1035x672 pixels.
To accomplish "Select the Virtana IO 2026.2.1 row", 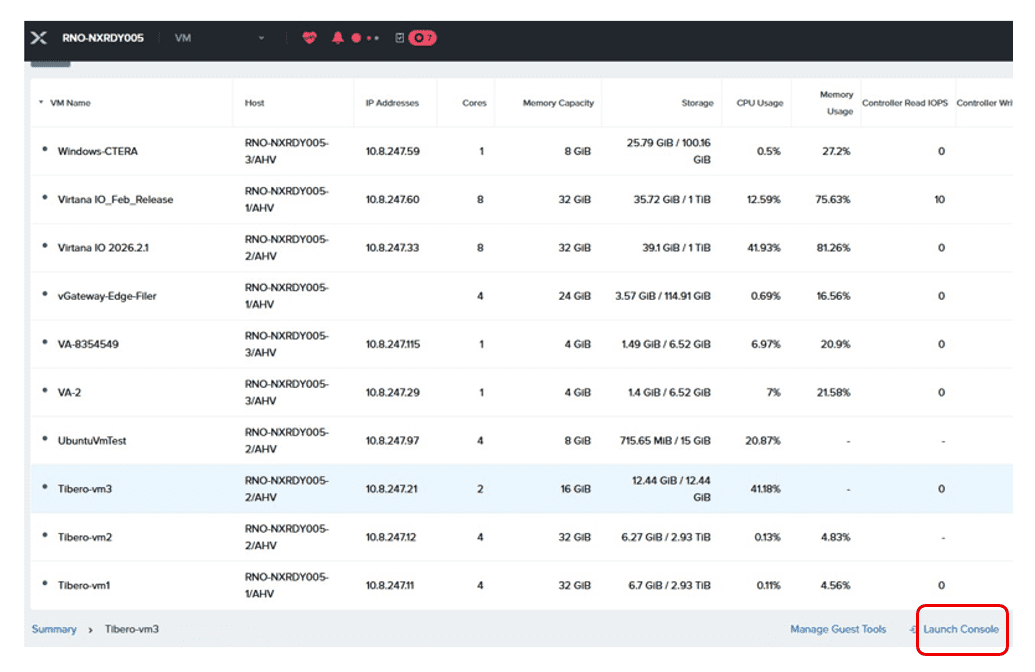I will tap(521, 248).
